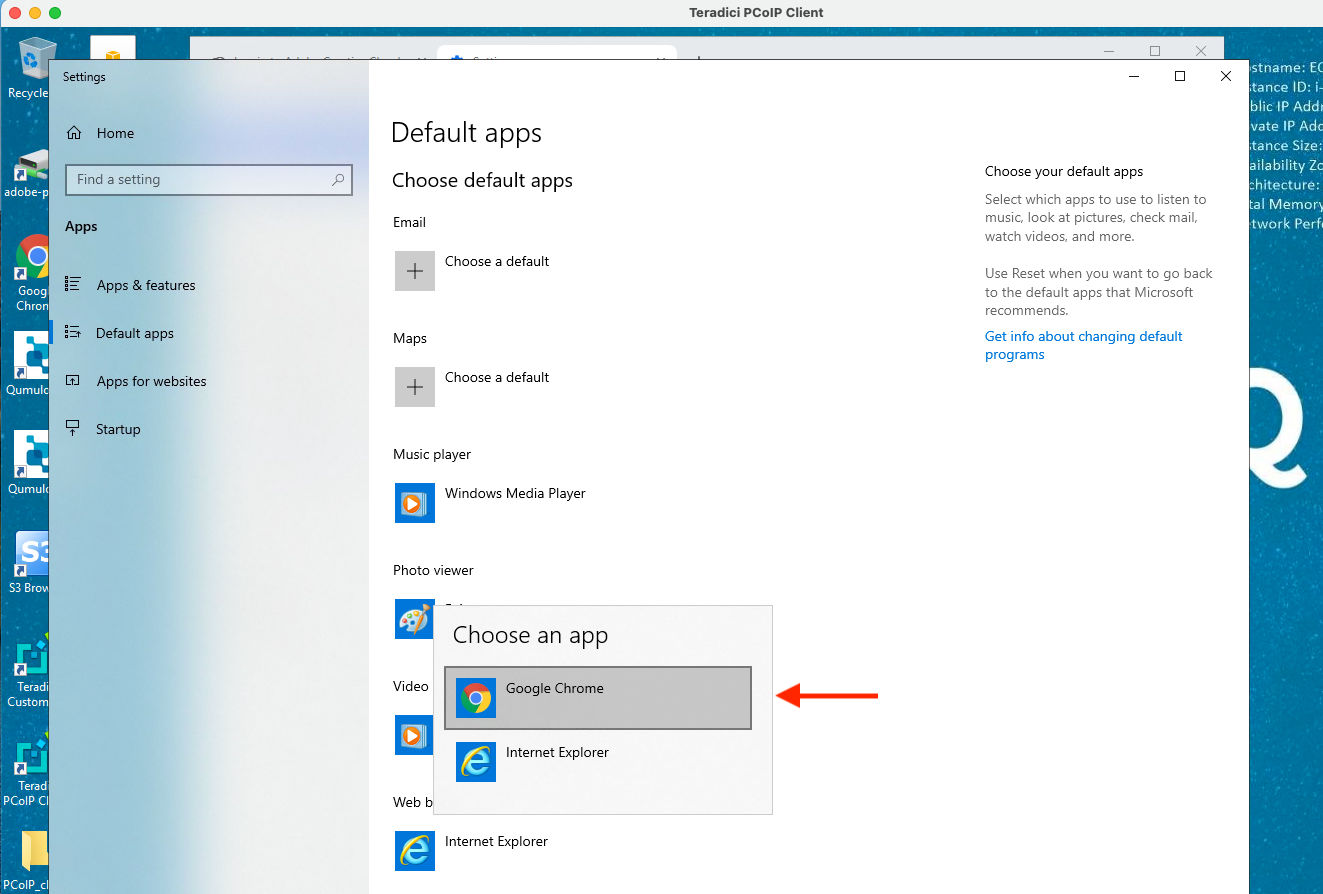Click the Windows Media Player icon under Music player
The width and height of the screenshot is (1323, 894).
[415, 503]
